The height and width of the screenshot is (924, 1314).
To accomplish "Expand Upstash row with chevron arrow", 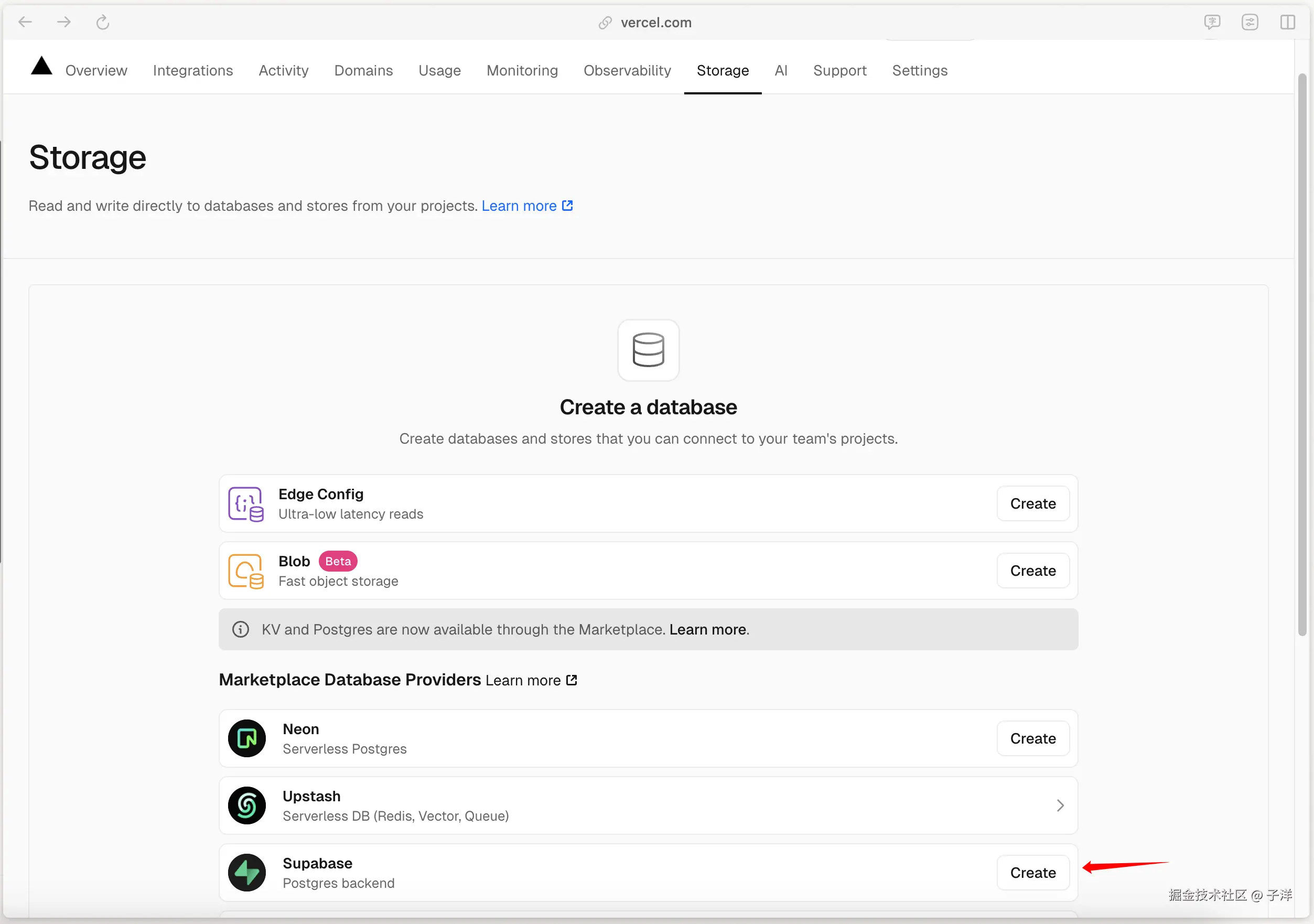I will click(1060, 805).
